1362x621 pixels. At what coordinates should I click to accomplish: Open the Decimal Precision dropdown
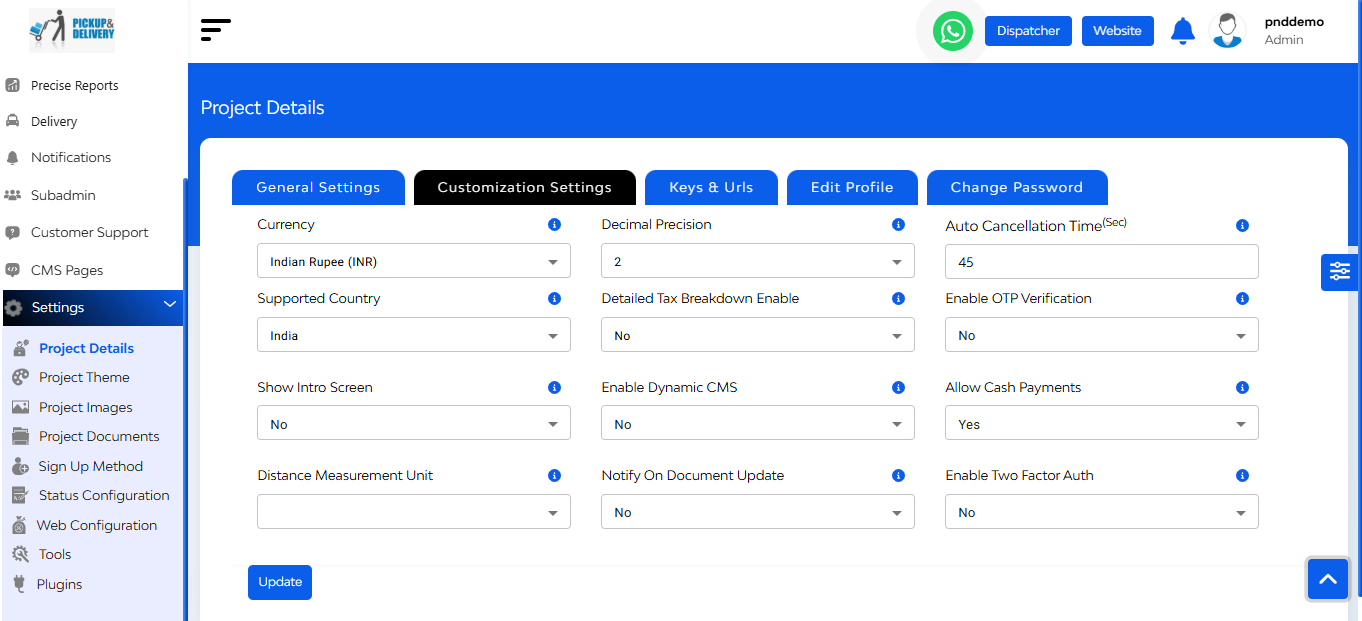pos(758,261)
